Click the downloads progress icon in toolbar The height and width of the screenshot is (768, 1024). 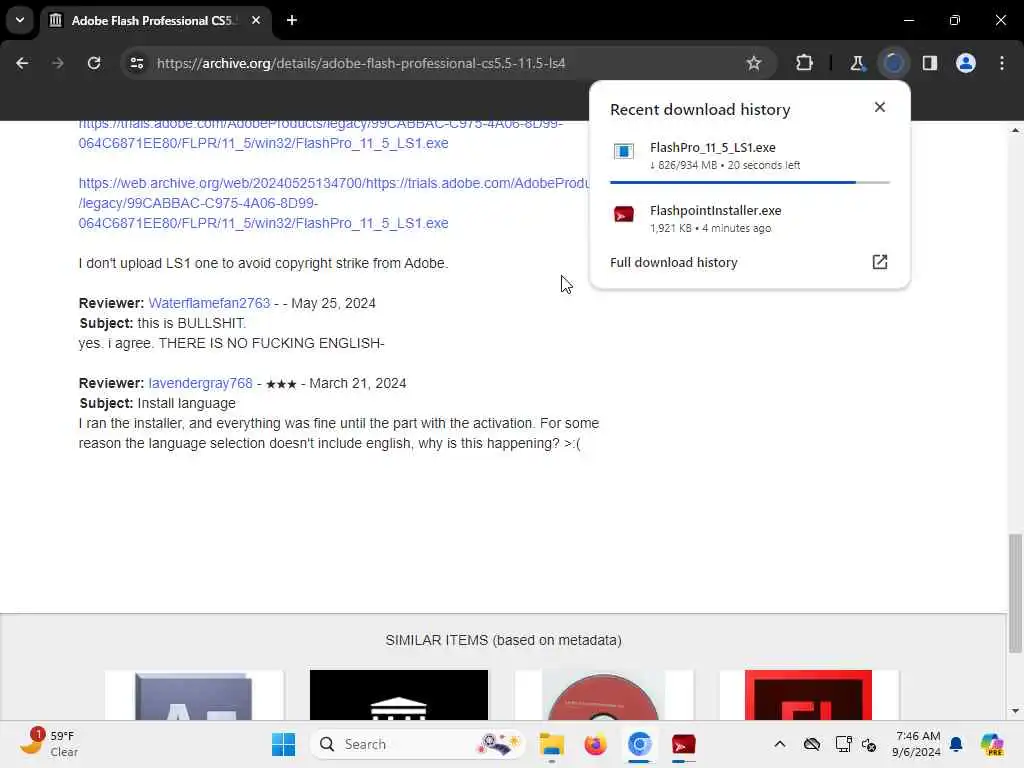click(893, 63)
